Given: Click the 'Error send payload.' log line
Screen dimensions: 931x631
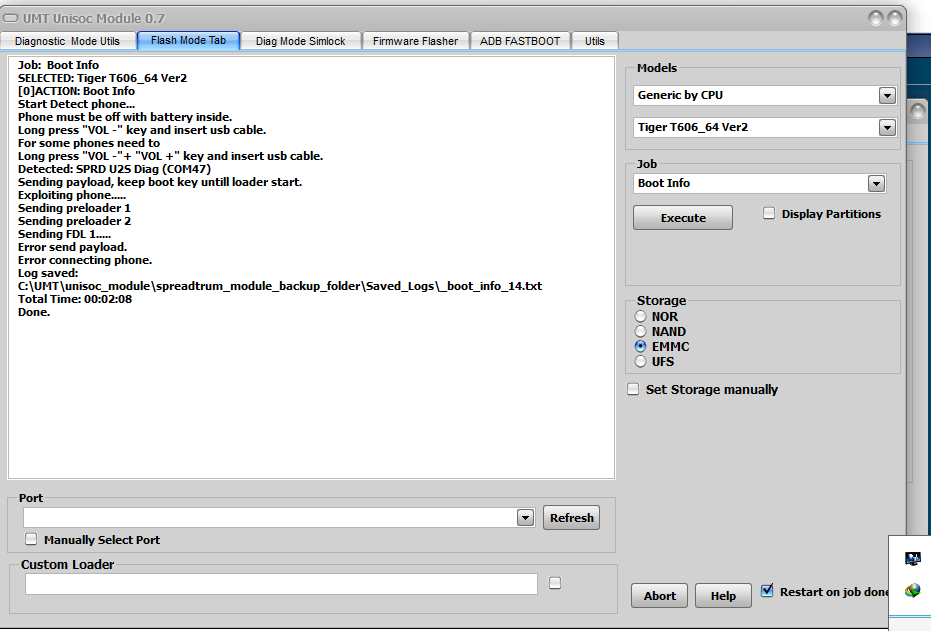Looking at the screenshot, I should [72, 247].
